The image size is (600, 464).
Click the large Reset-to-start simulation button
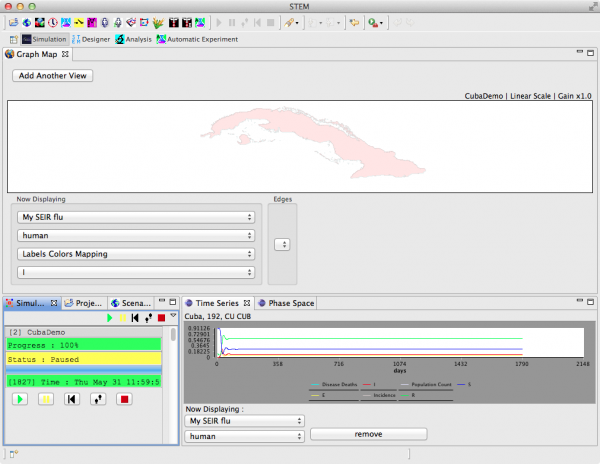click(x=72, y=399)
